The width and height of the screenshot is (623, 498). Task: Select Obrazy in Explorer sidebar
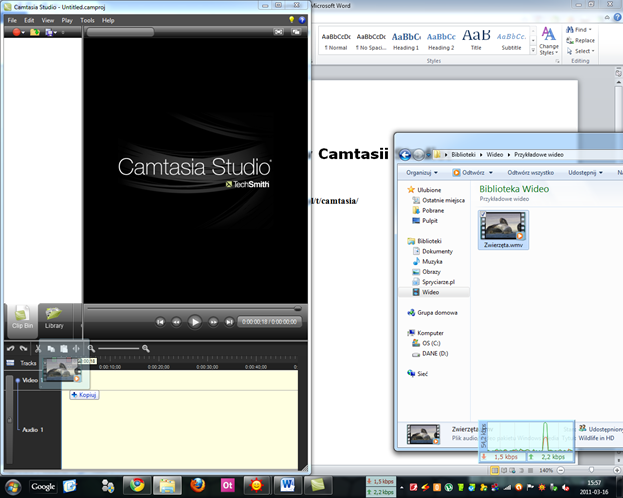point(426,272)
